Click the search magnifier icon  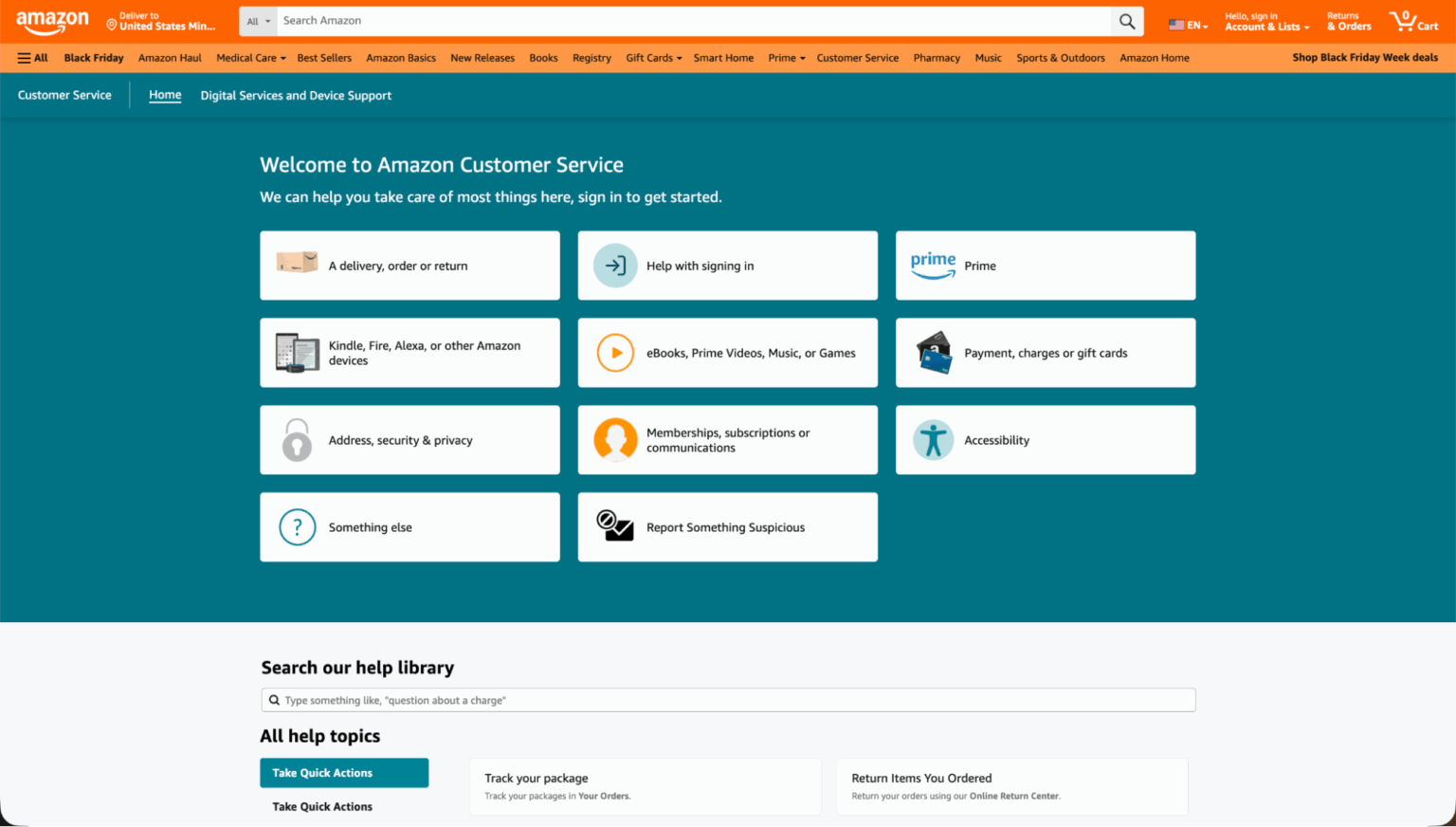(1126, 21)
